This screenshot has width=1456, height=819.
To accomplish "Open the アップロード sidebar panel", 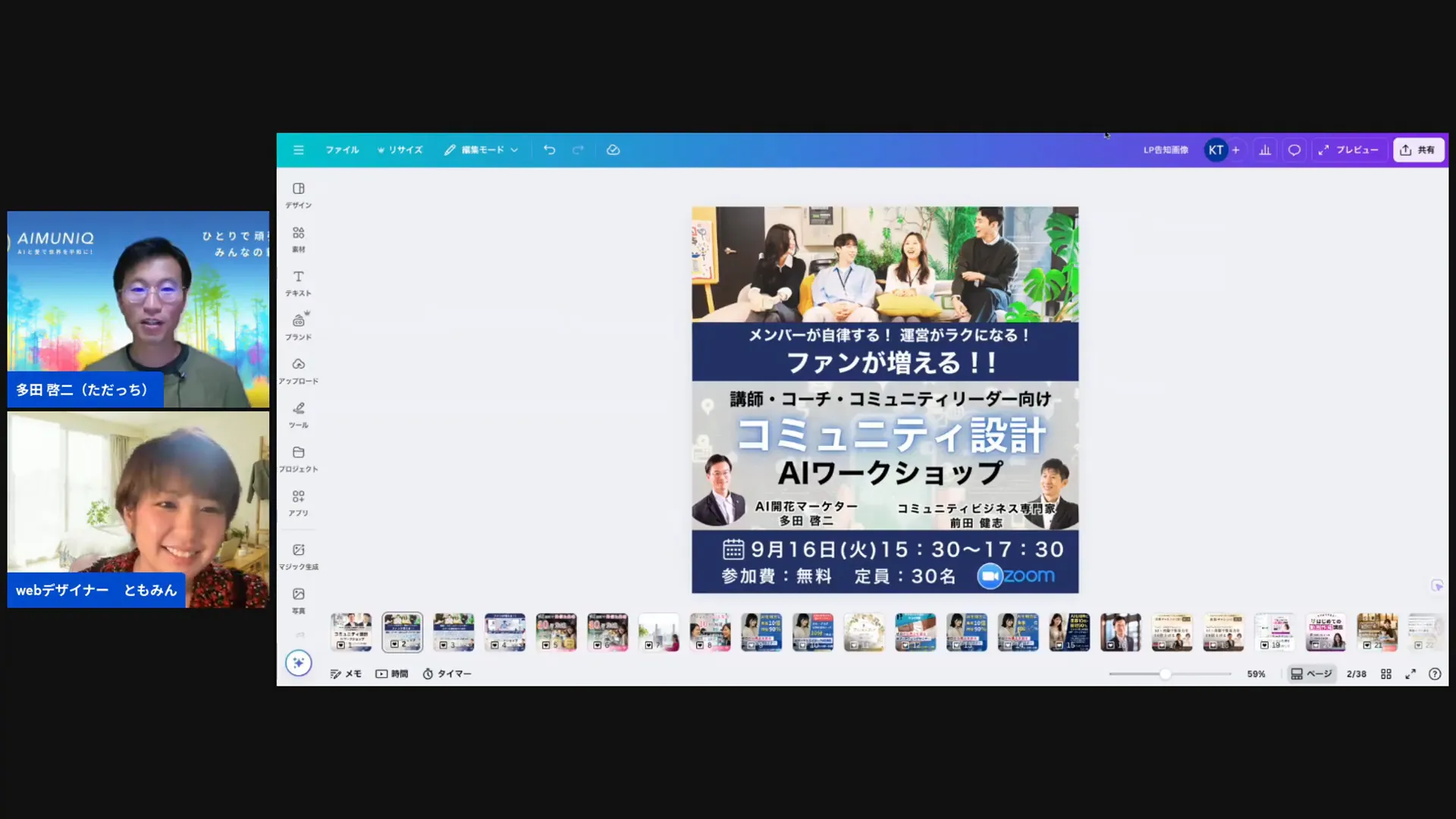I will click(x=299, y=371).
